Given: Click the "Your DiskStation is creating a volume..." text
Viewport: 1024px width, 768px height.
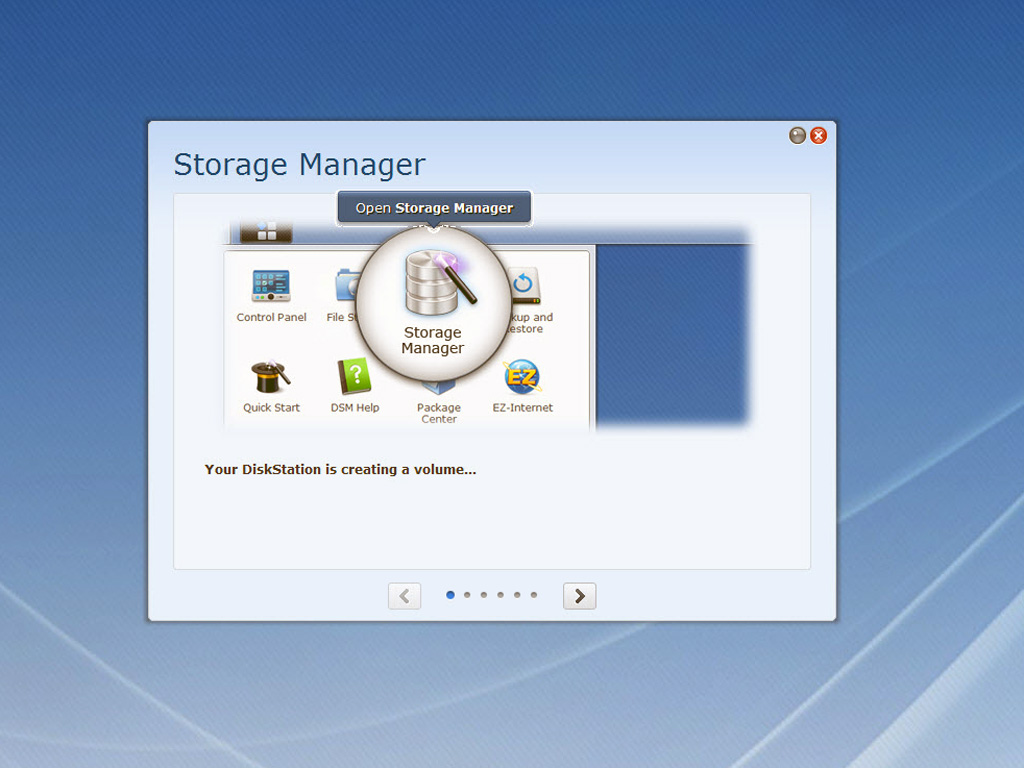Looking at the screenshot, I should point(340,470).
